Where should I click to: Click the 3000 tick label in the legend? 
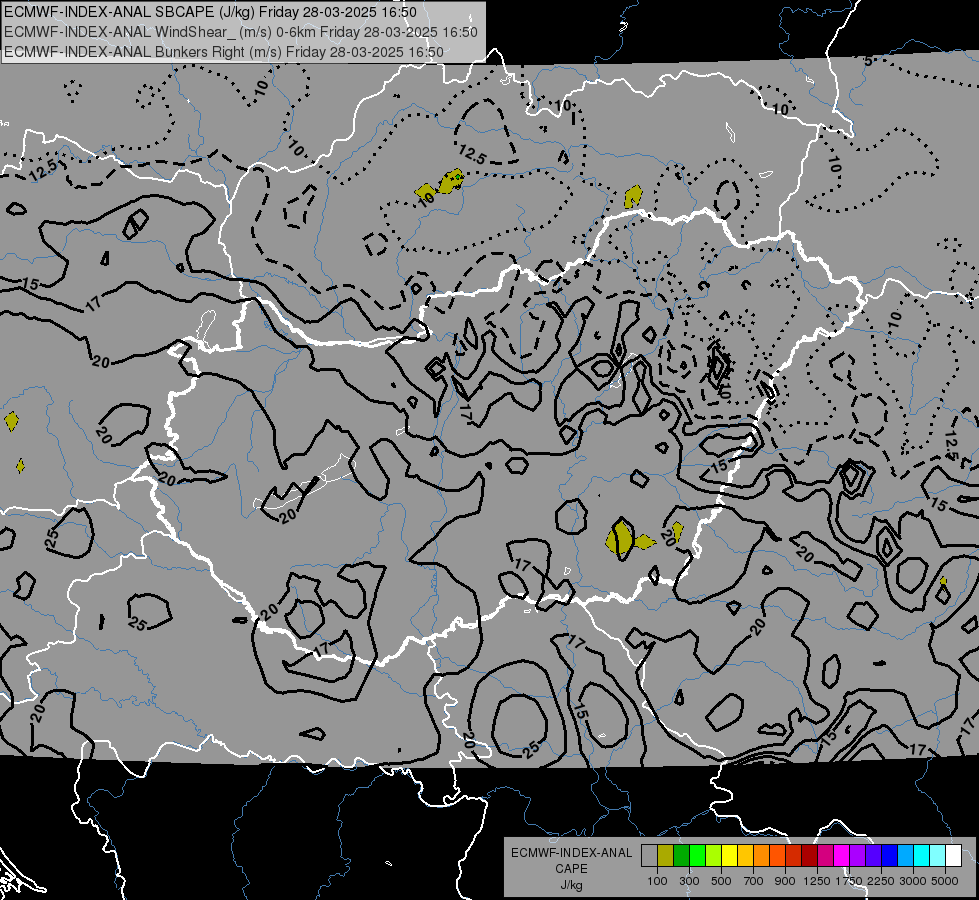click(x=913, y=881)
